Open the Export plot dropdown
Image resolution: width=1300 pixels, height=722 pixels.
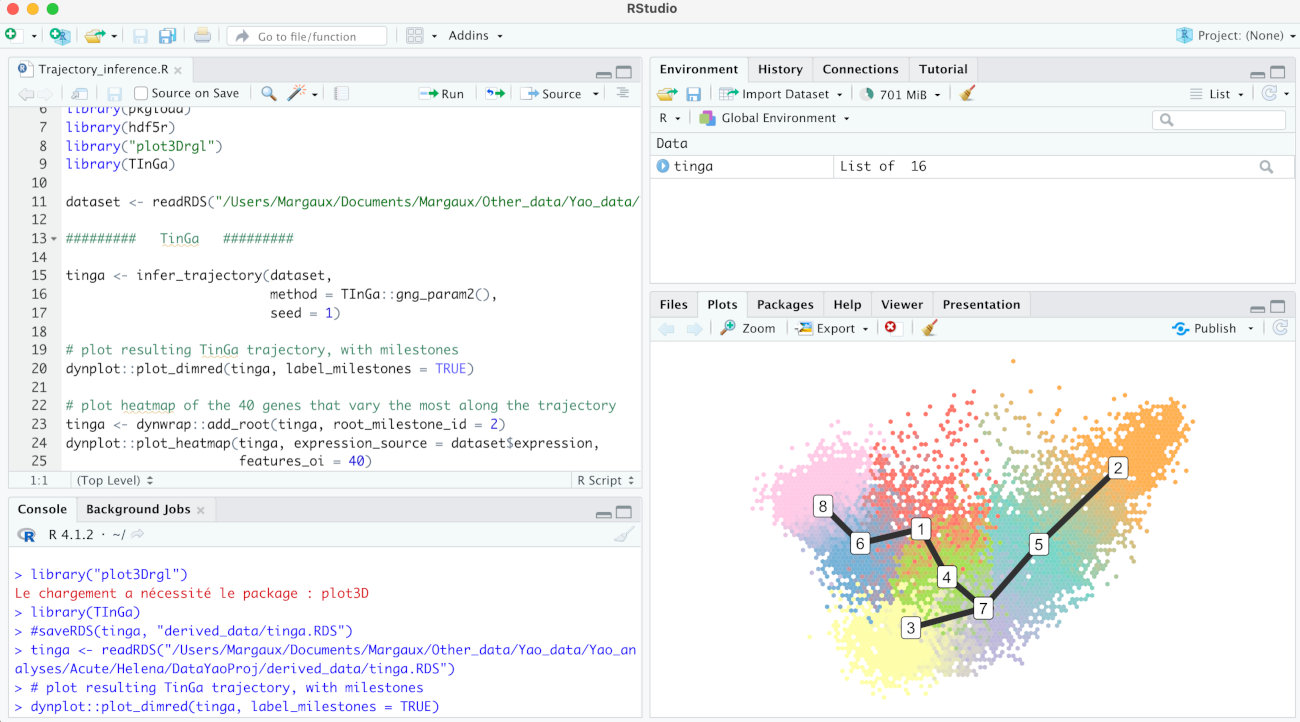(832, 328)
